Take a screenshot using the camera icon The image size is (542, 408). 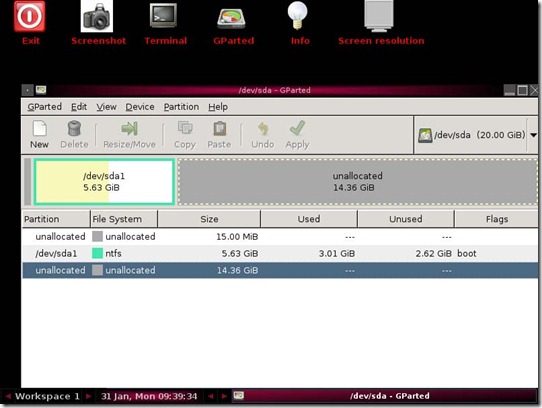tap(97, 17)
